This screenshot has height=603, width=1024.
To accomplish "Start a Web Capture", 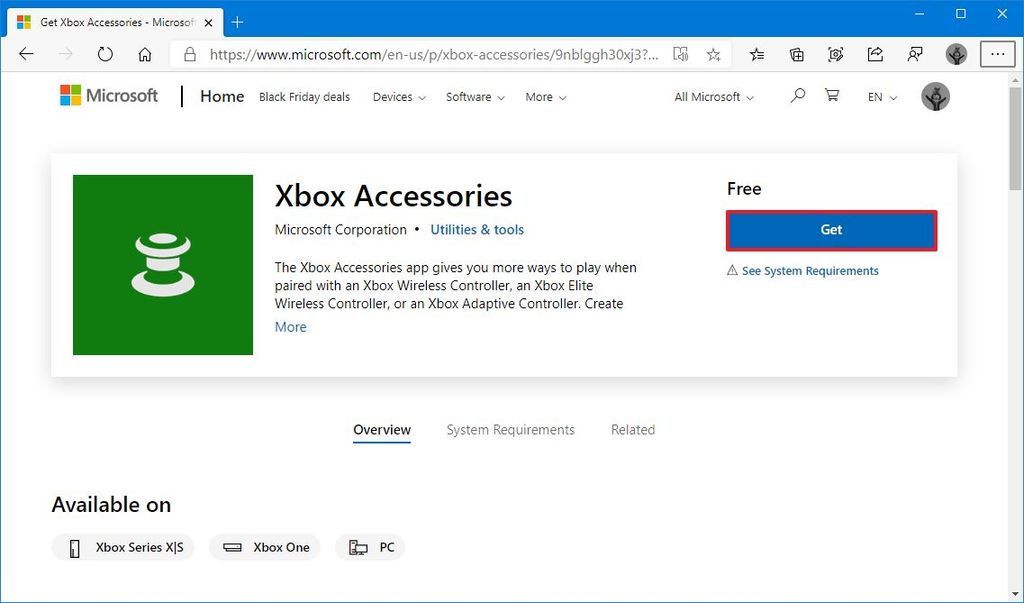I will 836,54.
